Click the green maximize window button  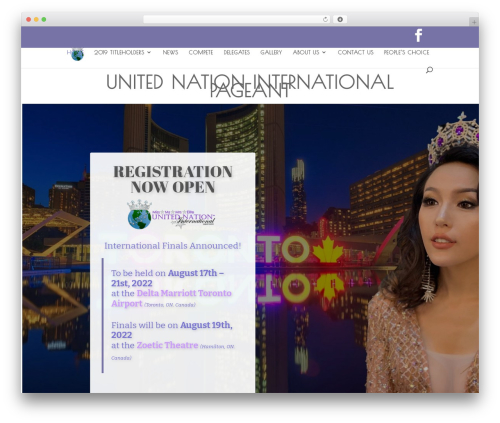click(44, 20)
